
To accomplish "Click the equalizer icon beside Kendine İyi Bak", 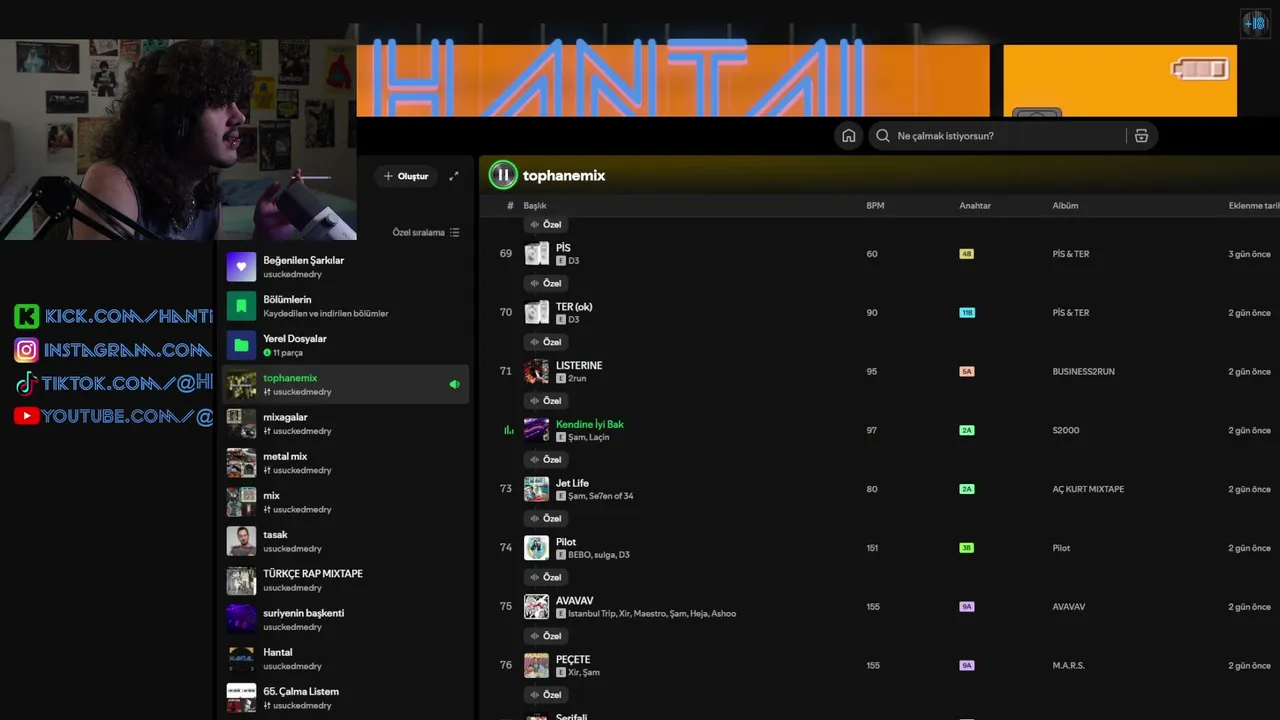I will [508, 430].
